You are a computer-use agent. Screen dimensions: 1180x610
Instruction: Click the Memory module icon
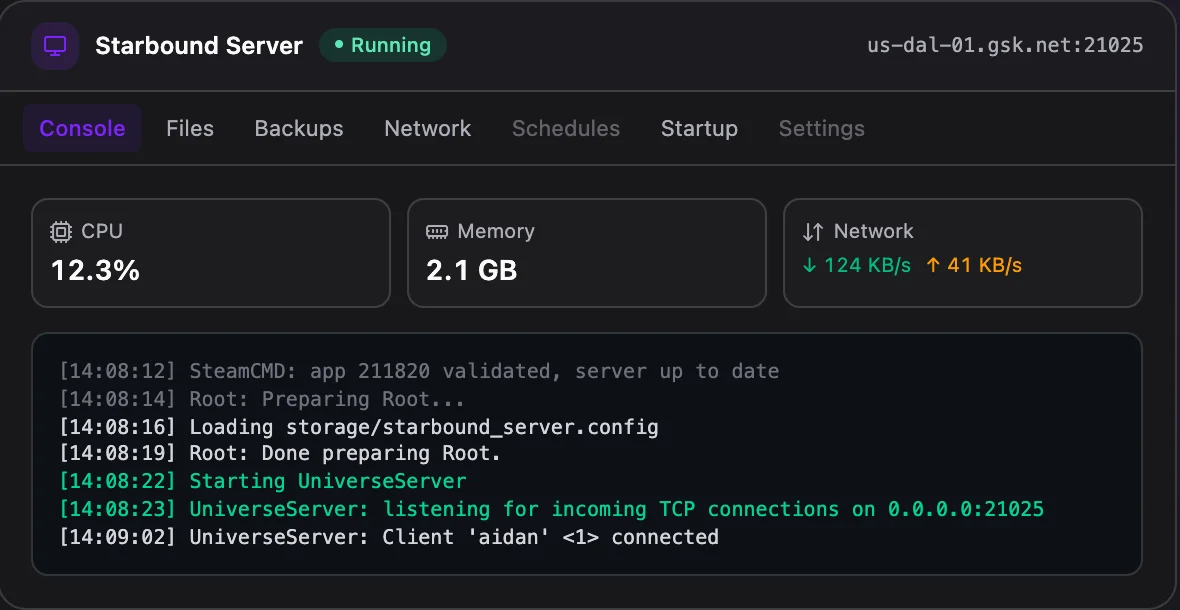point(437,232)
